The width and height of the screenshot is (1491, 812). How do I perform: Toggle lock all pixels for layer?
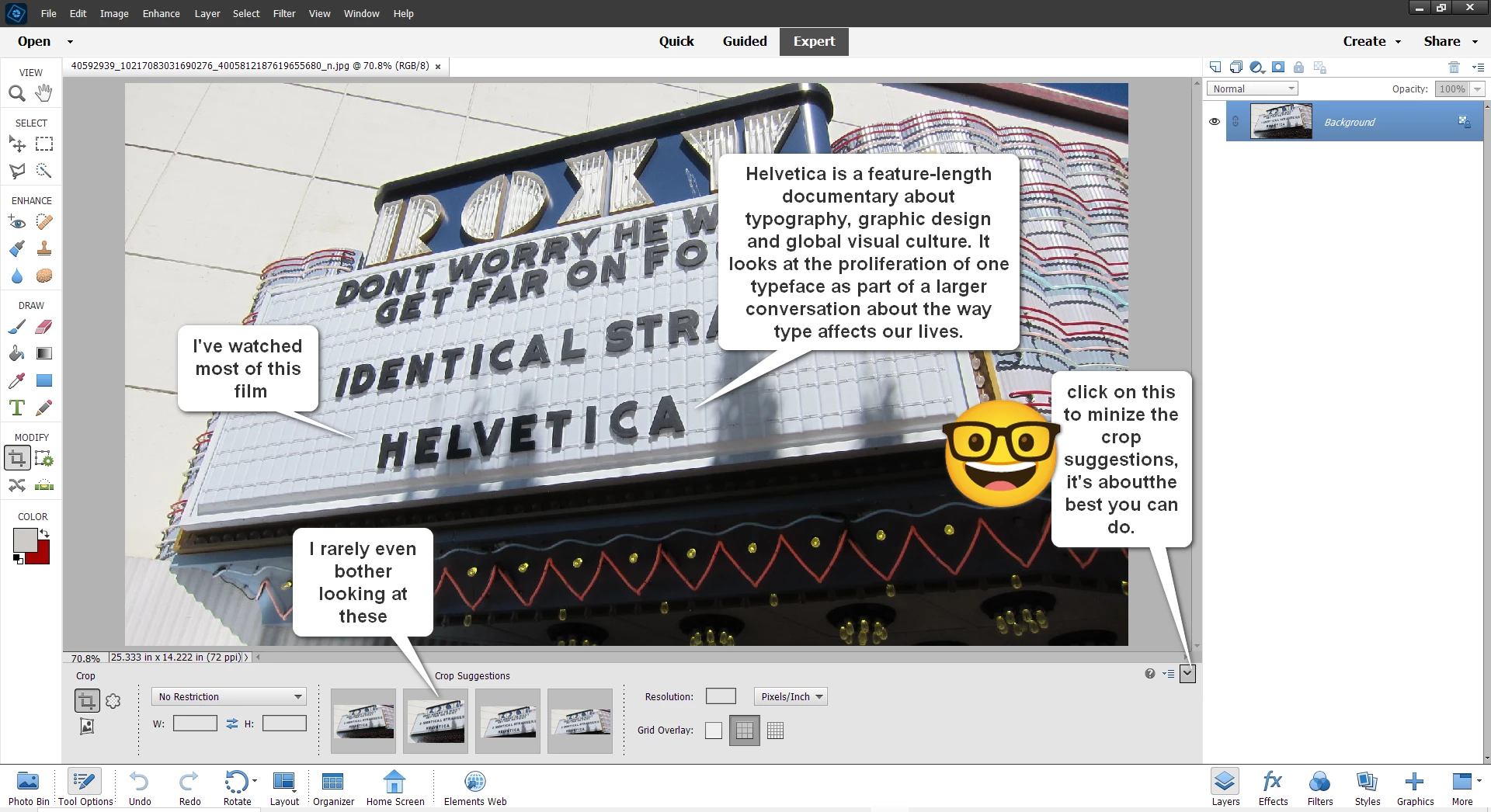pyautogui.click(x=1298, y=68)
